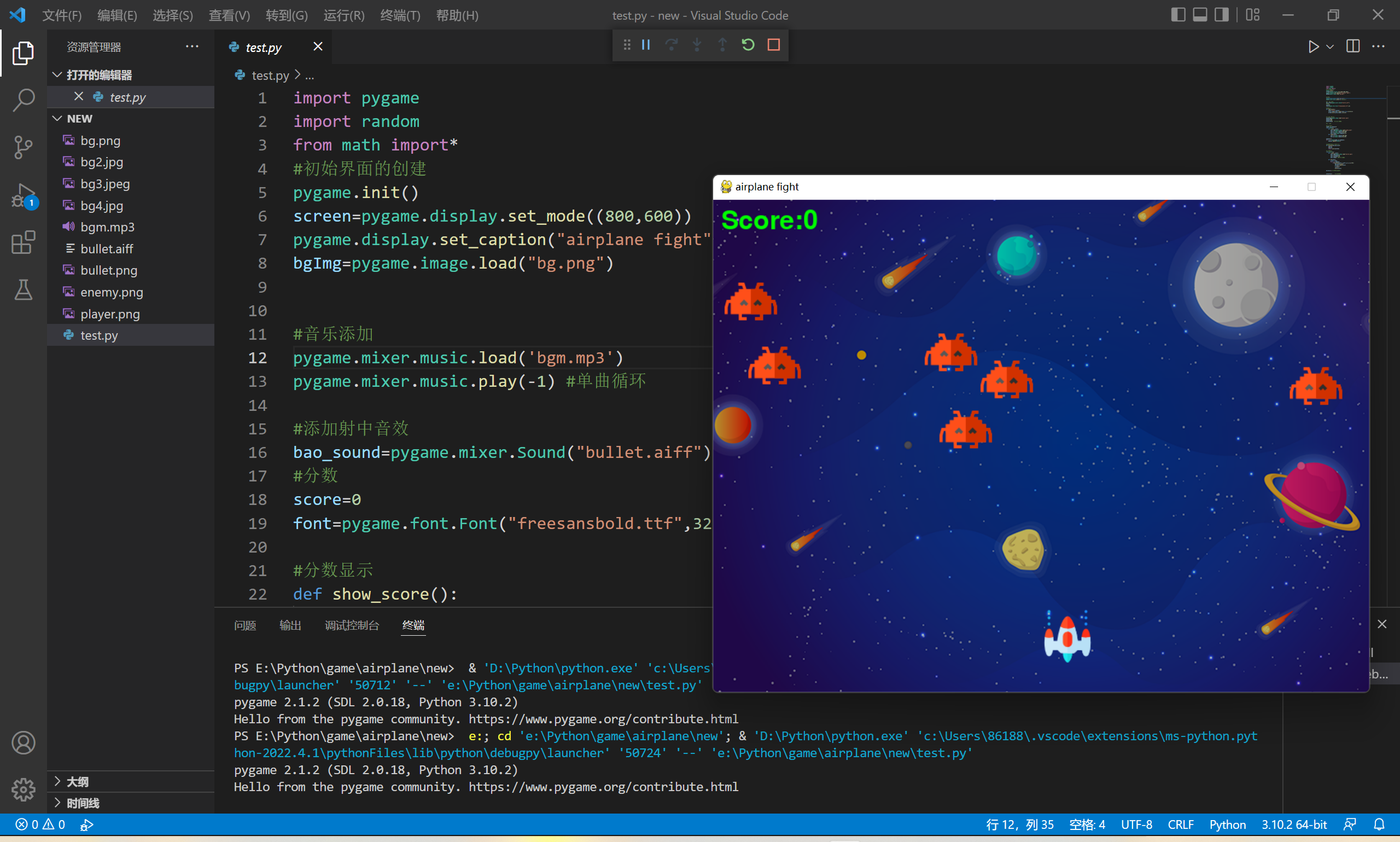
Task: Open the Source Control view
Action: pos(24,147)
